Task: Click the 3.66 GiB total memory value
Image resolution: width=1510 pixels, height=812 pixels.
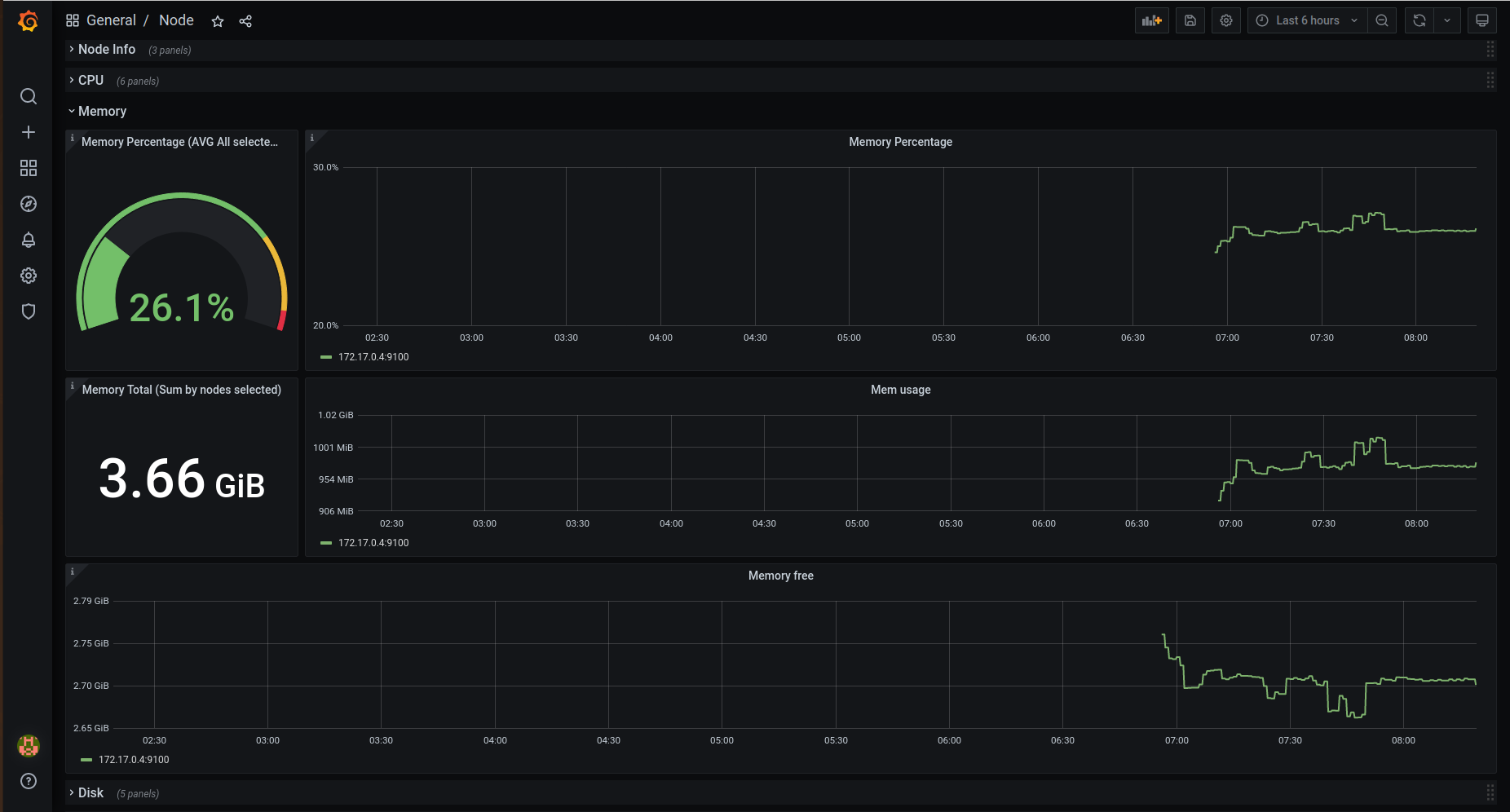Action: 182,479
